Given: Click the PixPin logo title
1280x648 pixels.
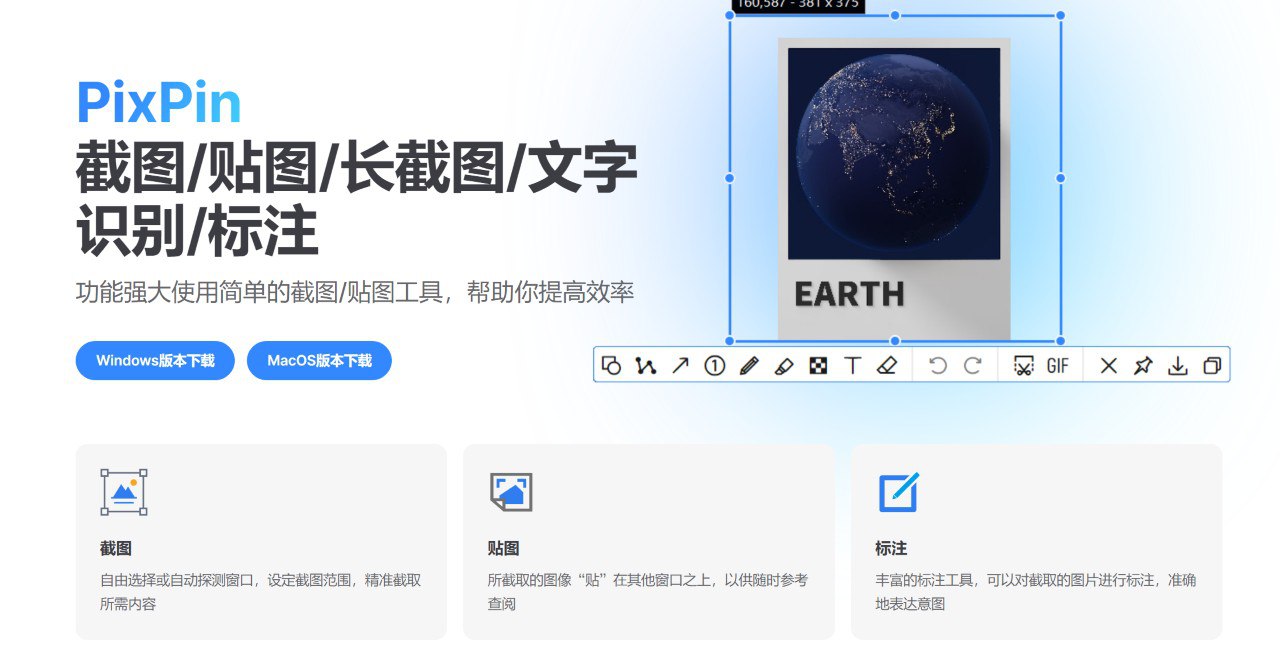Looking at the screenshot, I should click(159, 101).
